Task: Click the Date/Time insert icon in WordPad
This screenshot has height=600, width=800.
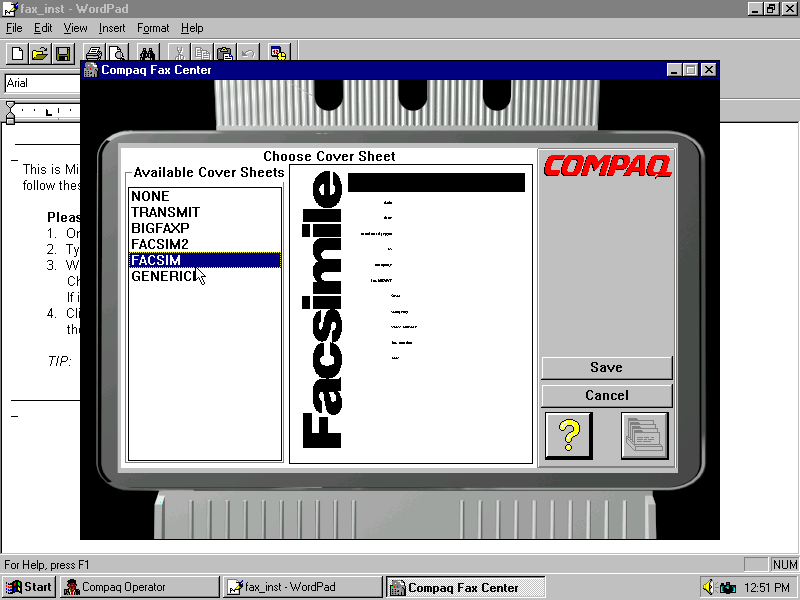Action: (x=279, y=53)
